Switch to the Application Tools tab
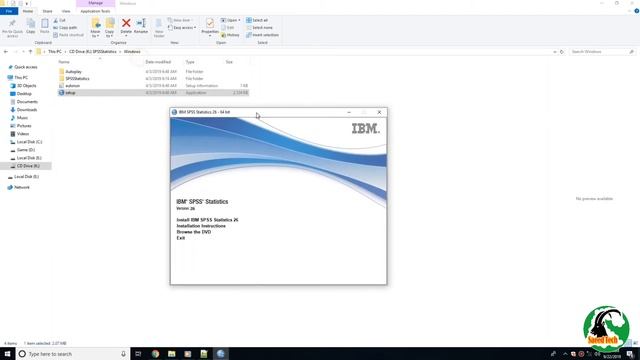This screenshot has width=640, height=360. 95,11
